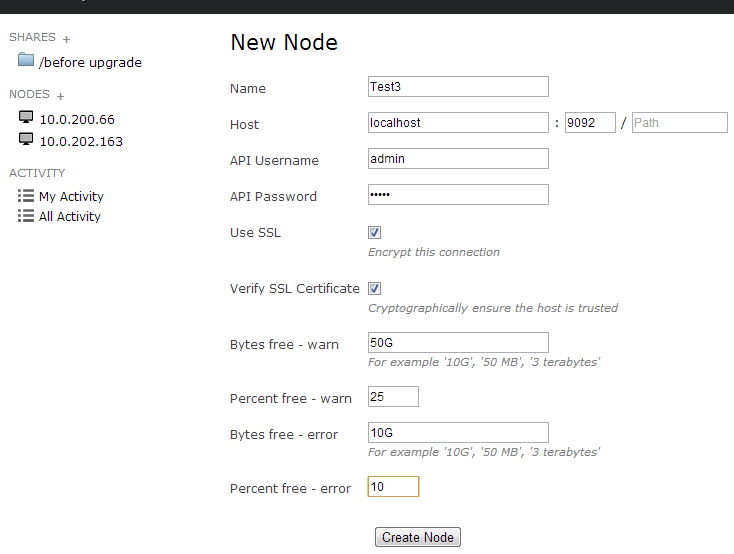Focus the Name field containing Test3
The image size is (734, 554).
click(458, 87)
